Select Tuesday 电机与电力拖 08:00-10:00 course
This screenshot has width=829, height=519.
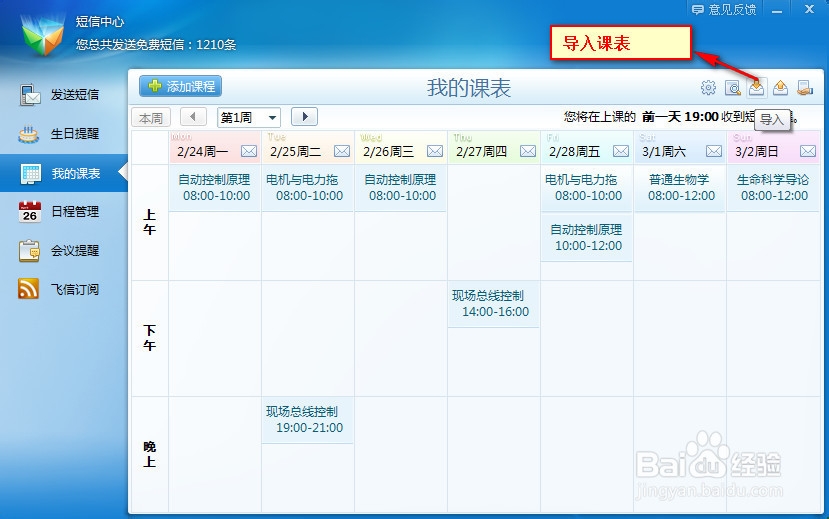click(308, 188)
